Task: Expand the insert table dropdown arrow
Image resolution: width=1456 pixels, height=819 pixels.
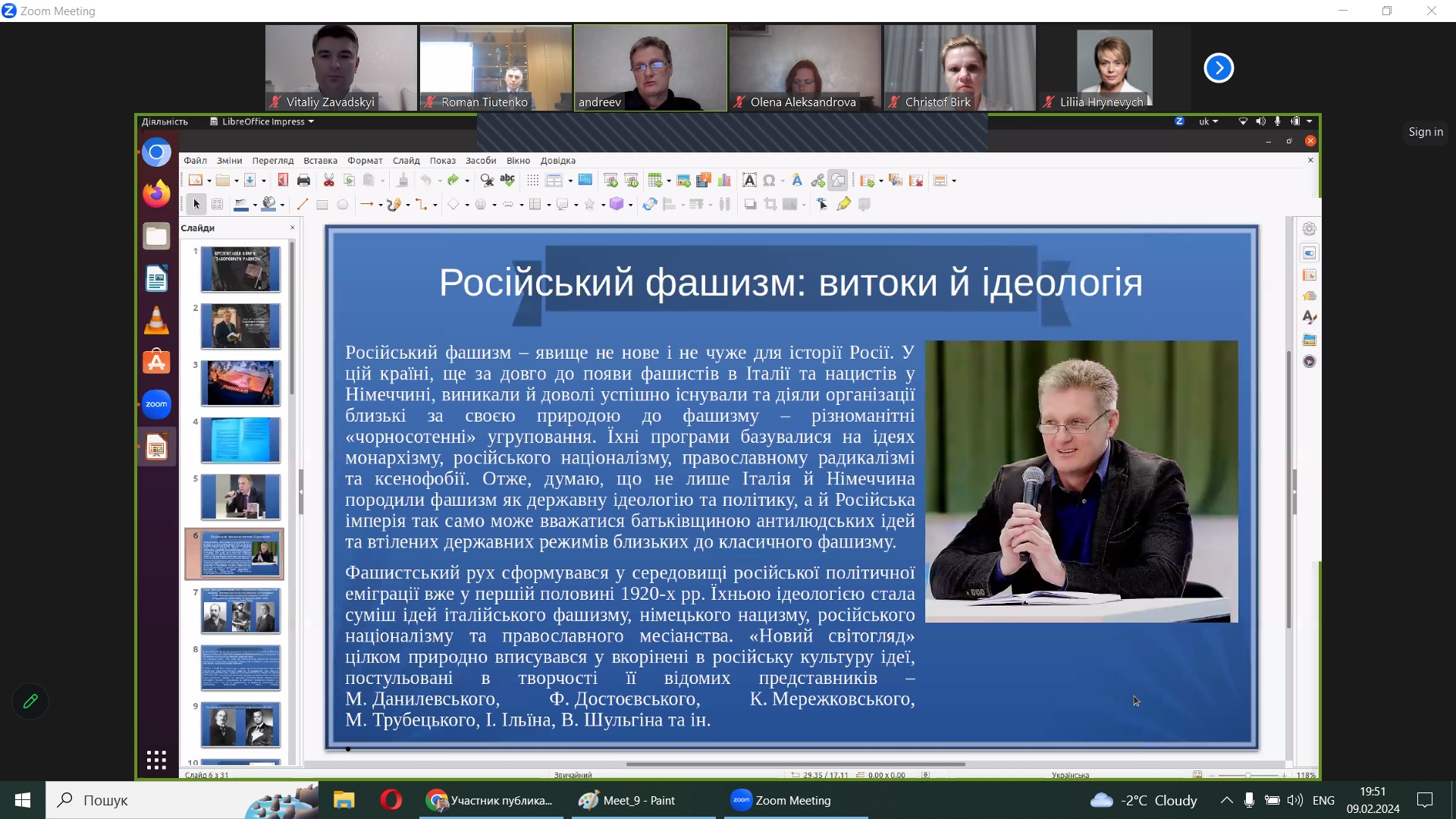Action: [x=669, y=181]
